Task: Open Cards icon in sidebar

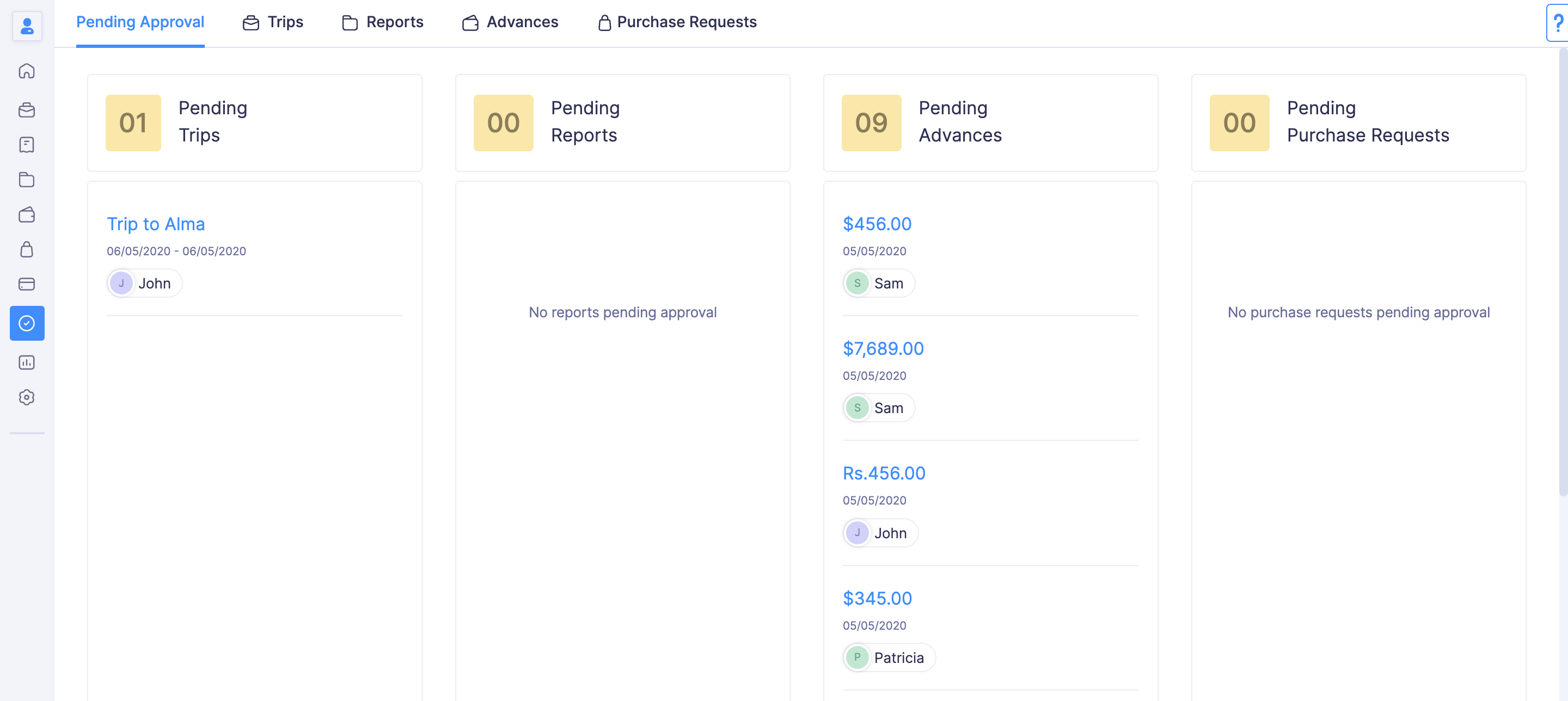Action: click(27, 284)
